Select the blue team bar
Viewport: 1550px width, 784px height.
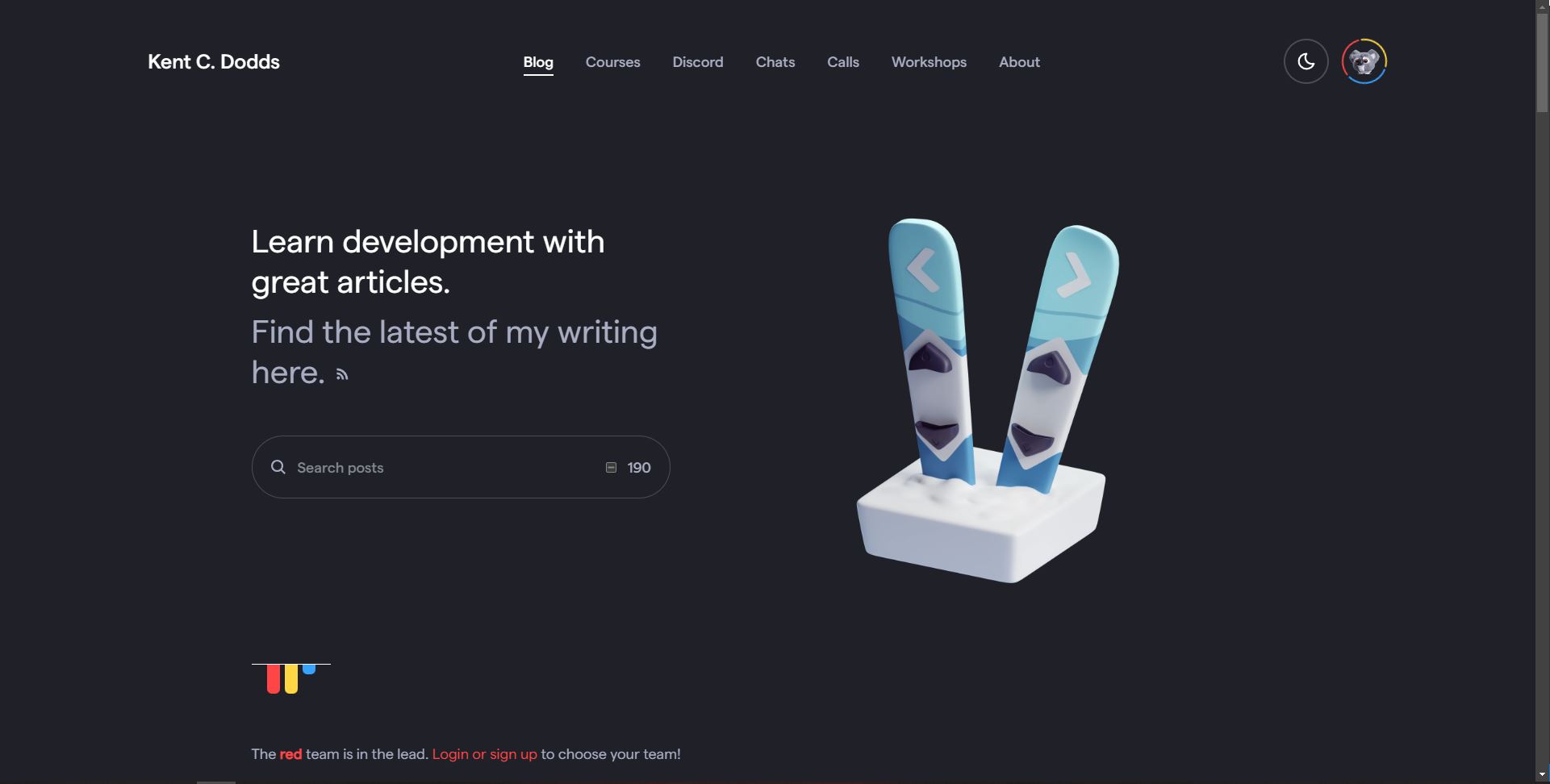click(309, 669)
